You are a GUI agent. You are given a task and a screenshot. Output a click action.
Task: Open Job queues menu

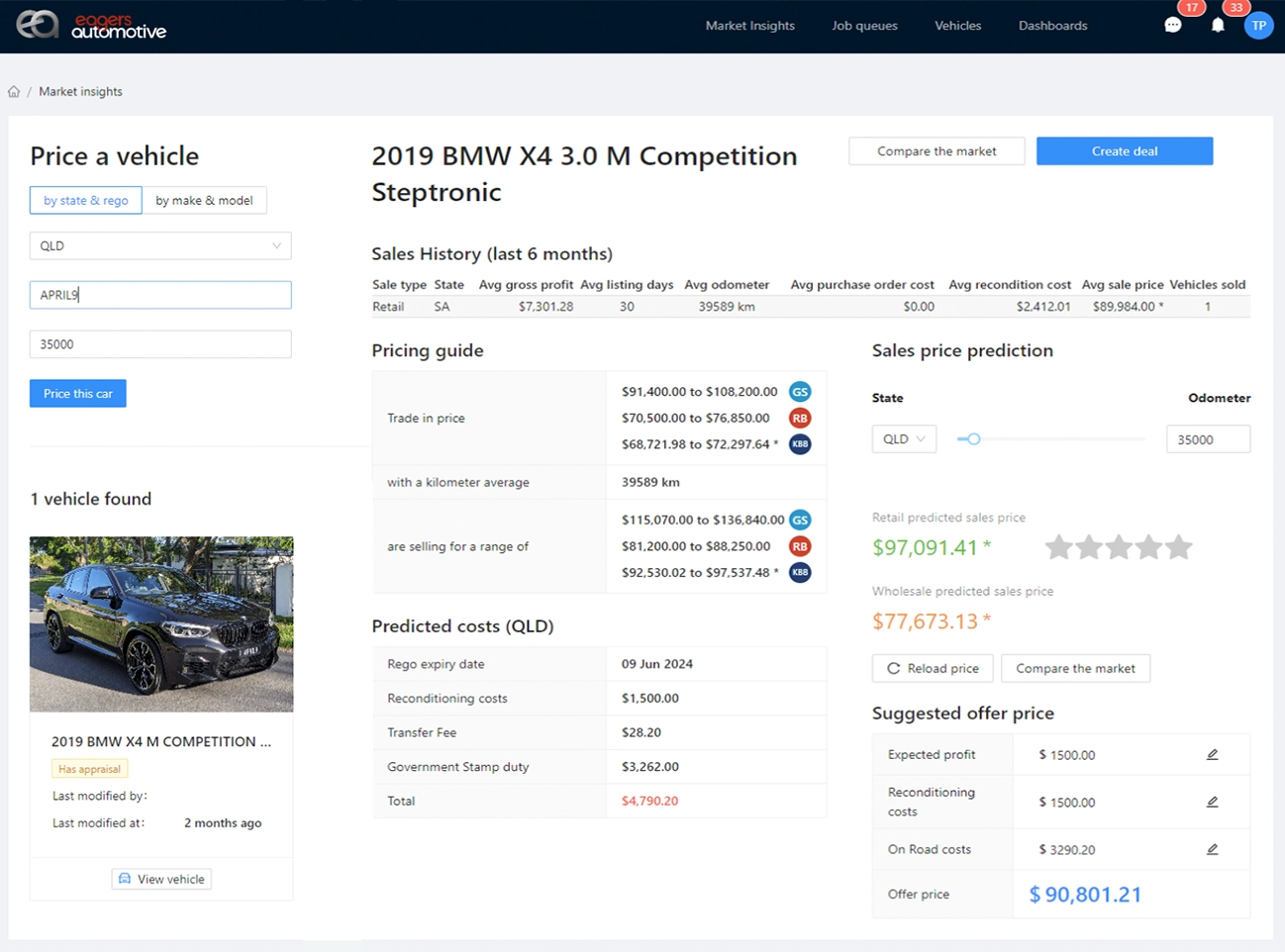point(864,26)
